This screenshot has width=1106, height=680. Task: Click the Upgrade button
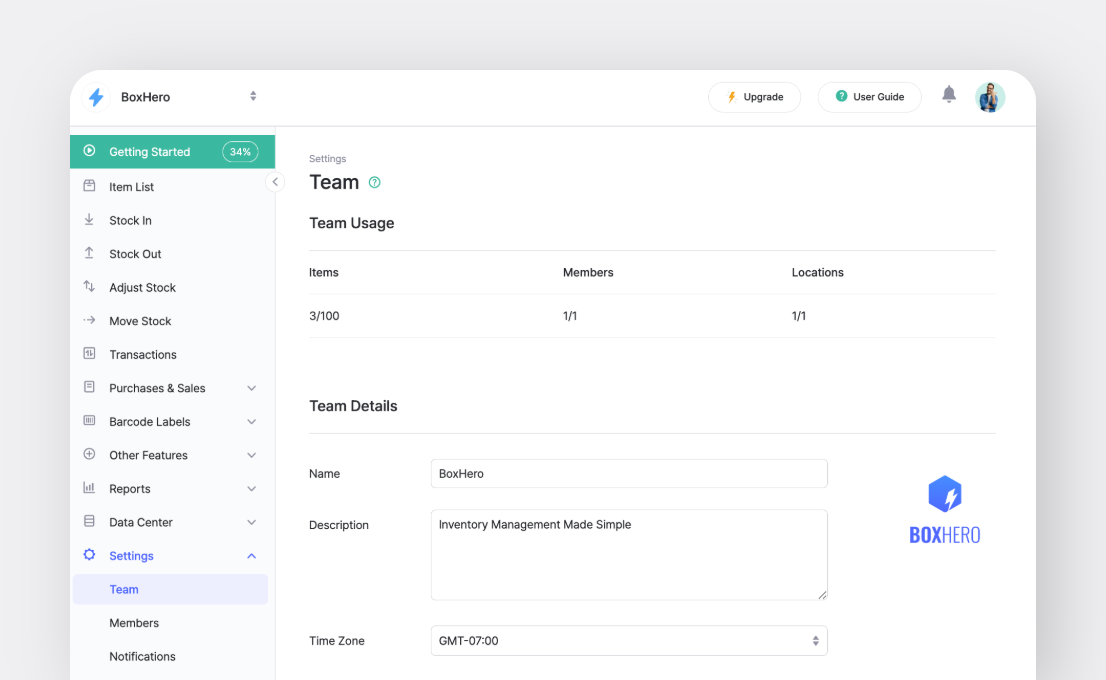(x=754, y=97)
